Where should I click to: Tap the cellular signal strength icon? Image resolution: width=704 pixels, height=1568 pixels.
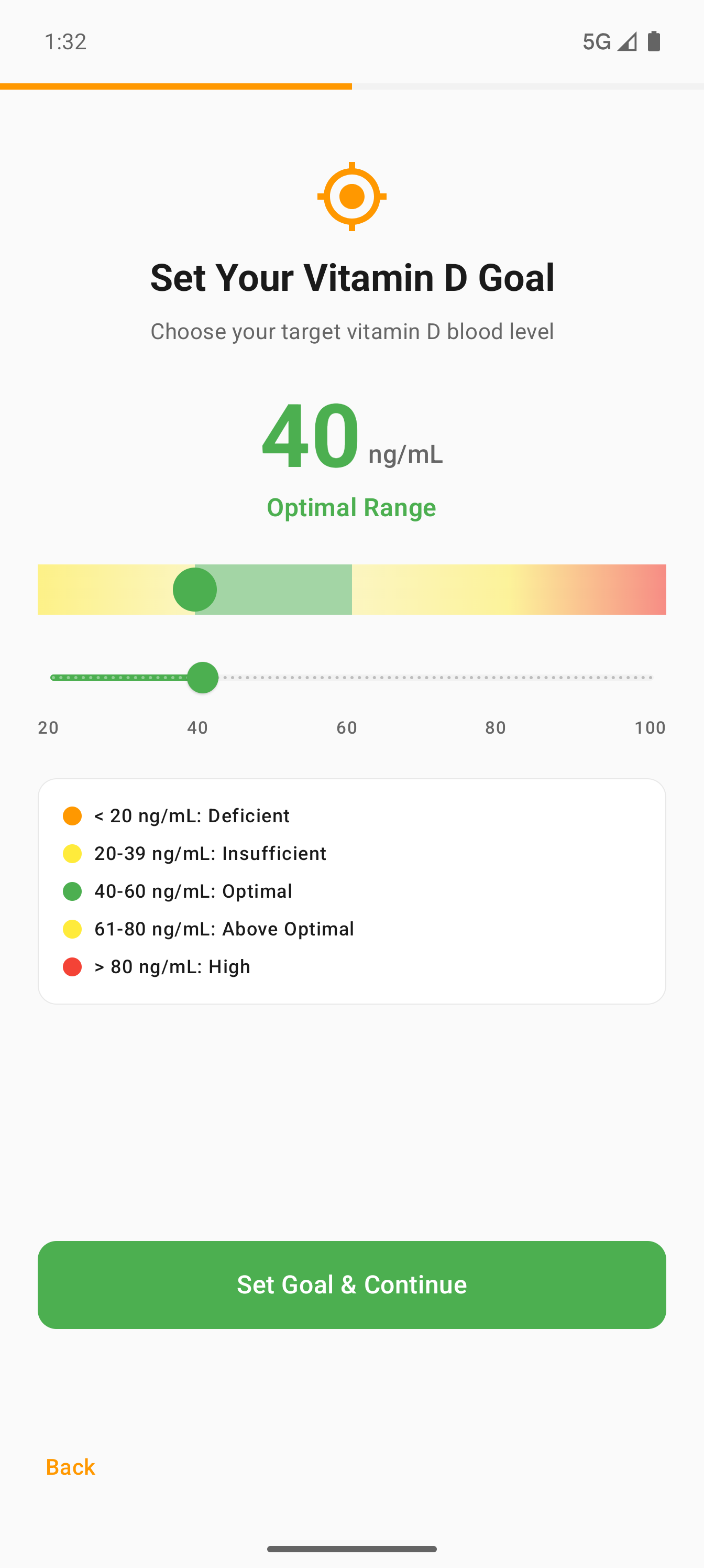point(628,41)
